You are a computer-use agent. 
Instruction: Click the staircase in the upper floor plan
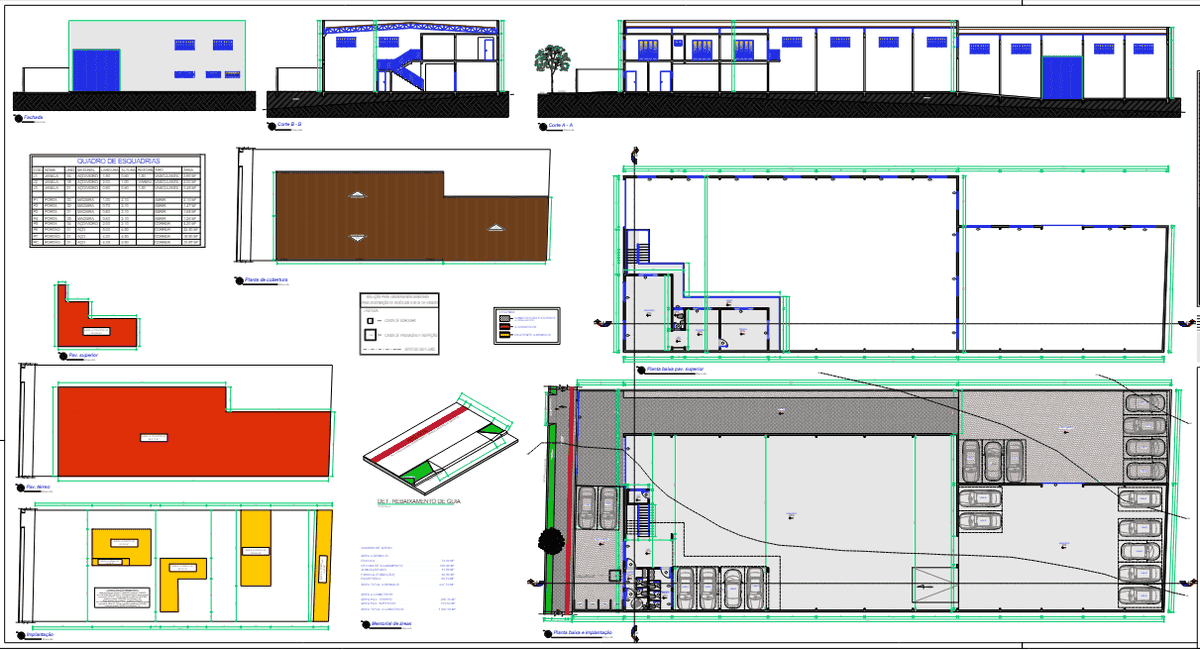tap(638, 248)
